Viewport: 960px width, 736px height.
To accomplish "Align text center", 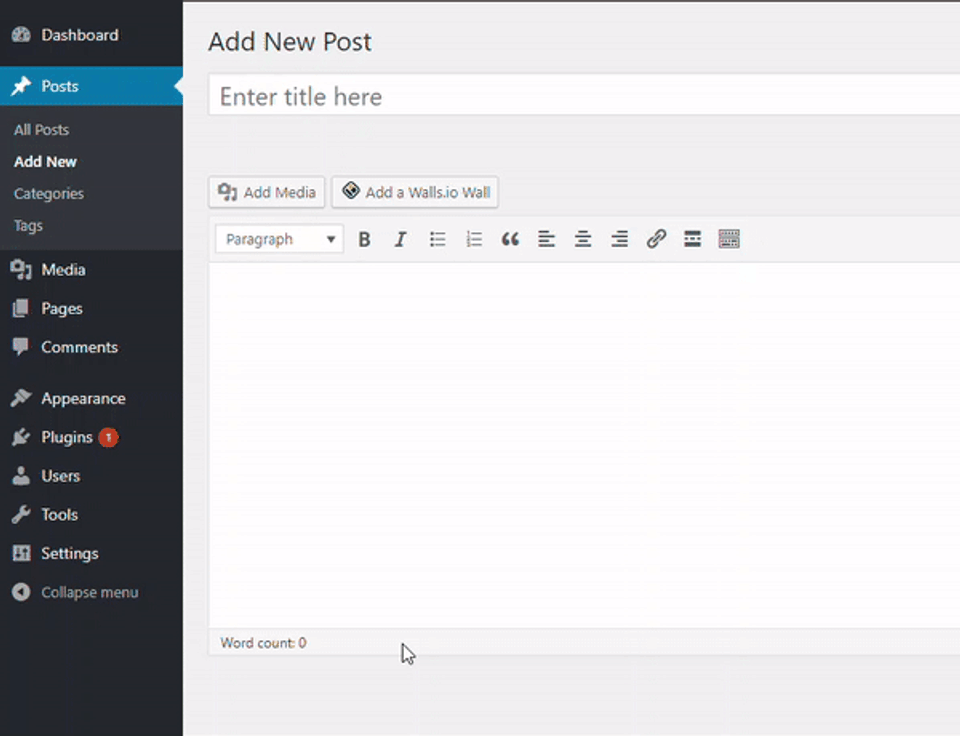I will coord(583,239).
